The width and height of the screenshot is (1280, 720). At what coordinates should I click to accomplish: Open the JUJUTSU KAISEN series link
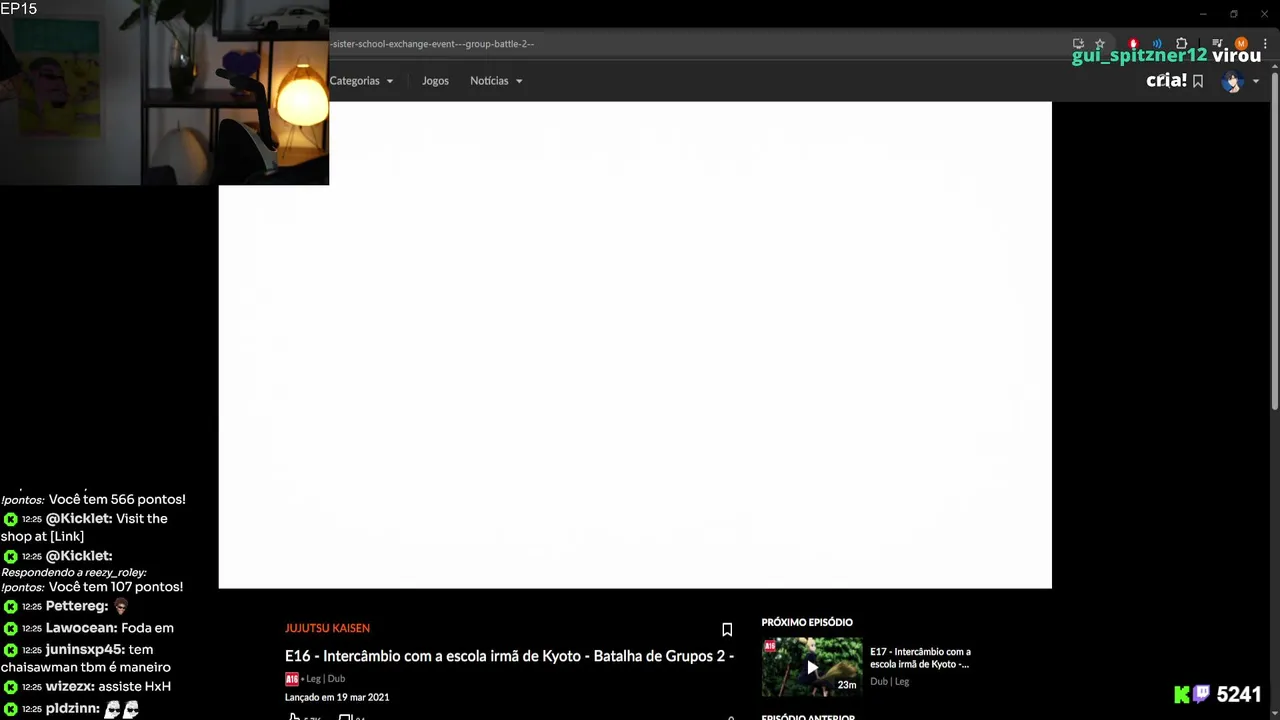pos(327,628)
